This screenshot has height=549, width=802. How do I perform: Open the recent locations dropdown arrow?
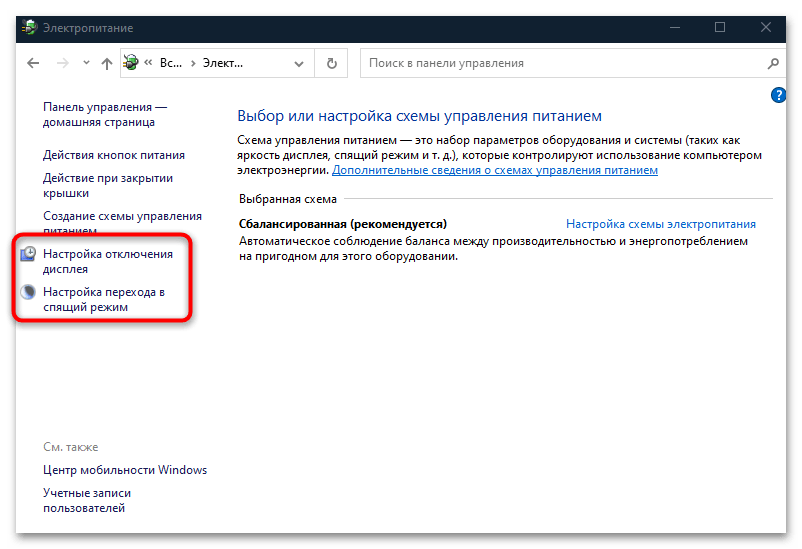84,63
